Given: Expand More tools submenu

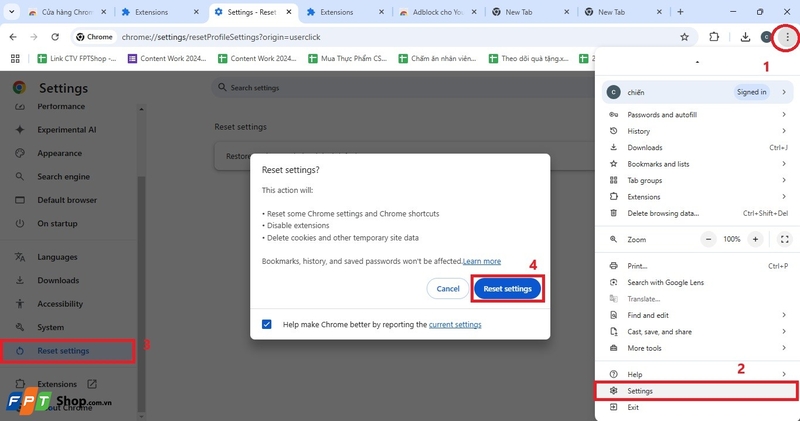Looking at the screenshot, I should [x=697, y=348].
